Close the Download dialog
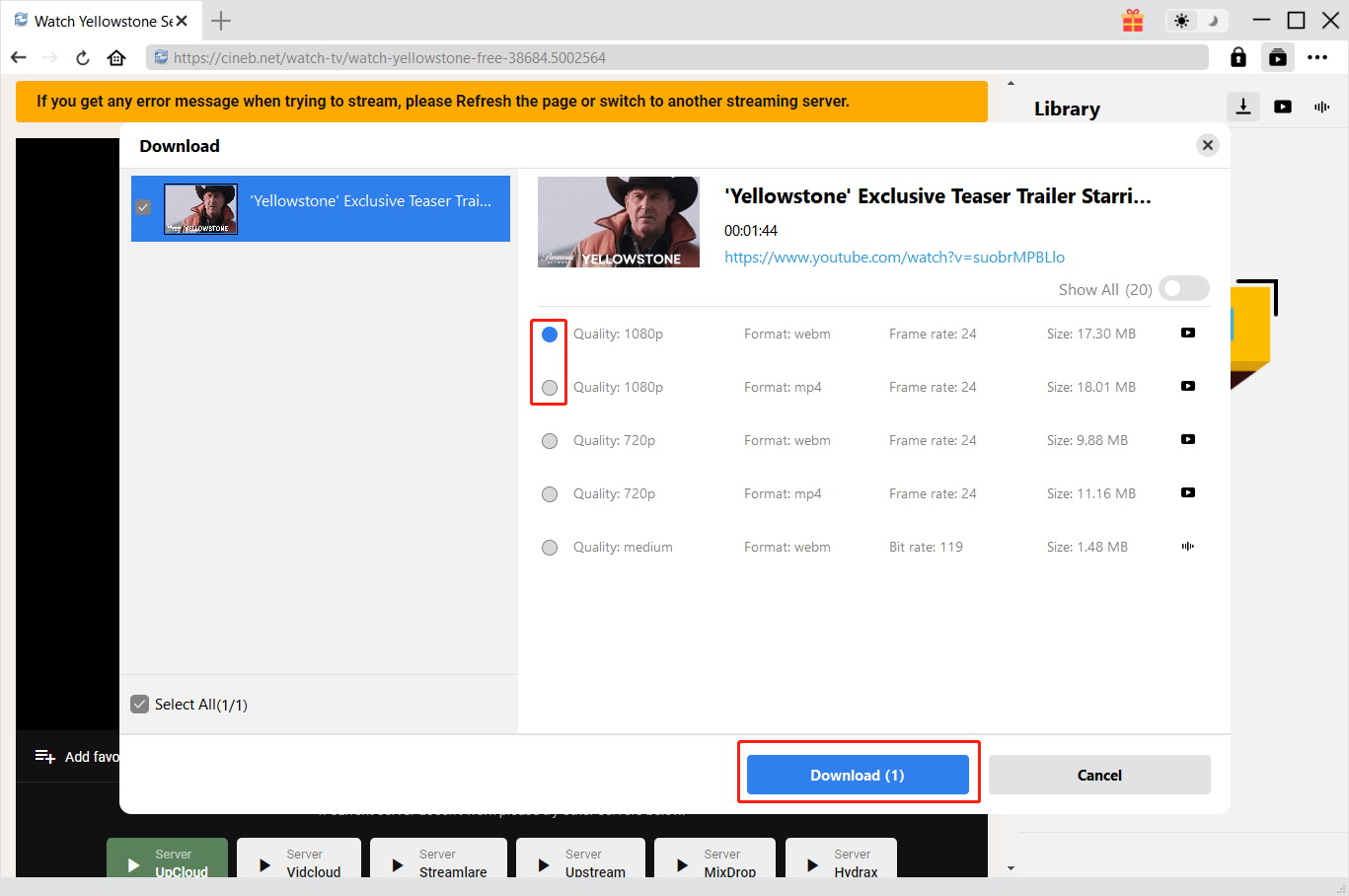The image size is (1349, 896). click(1207, 145)
